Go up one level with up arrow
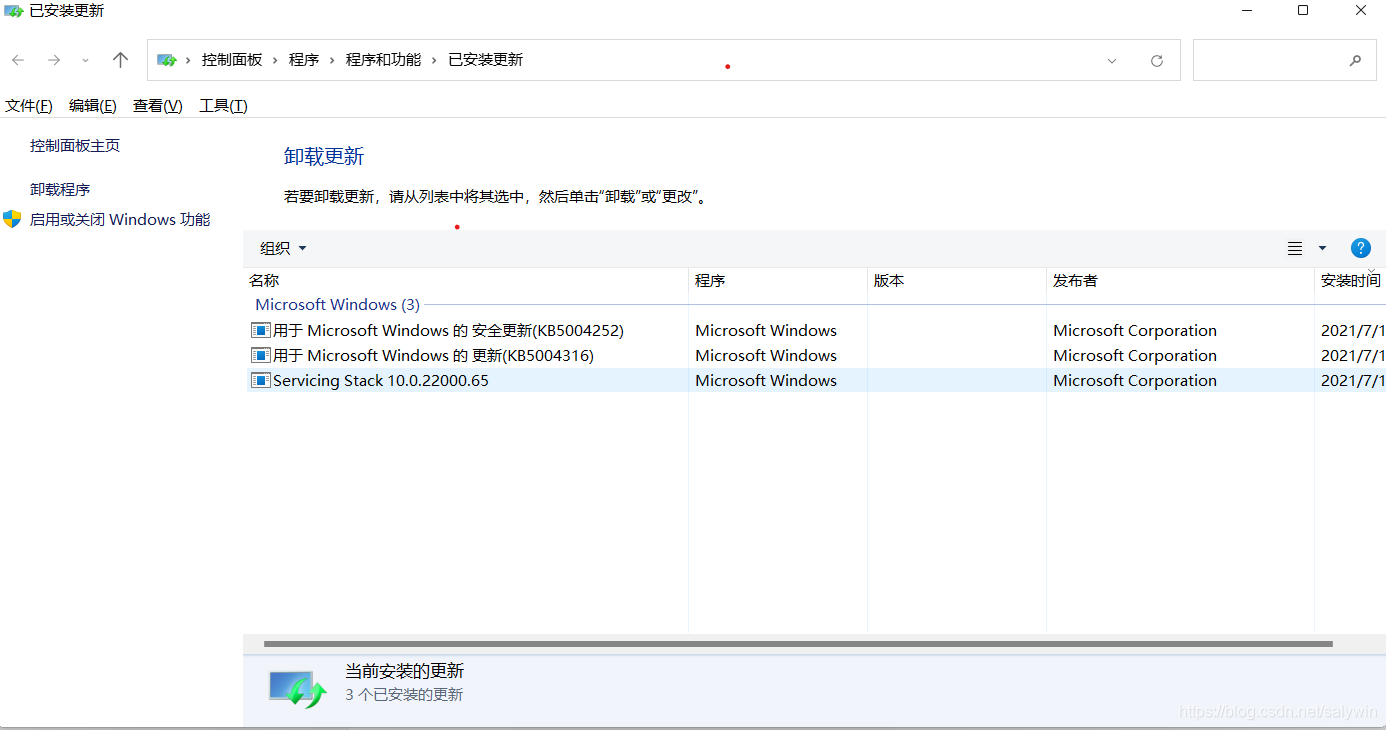 (120, 60)
